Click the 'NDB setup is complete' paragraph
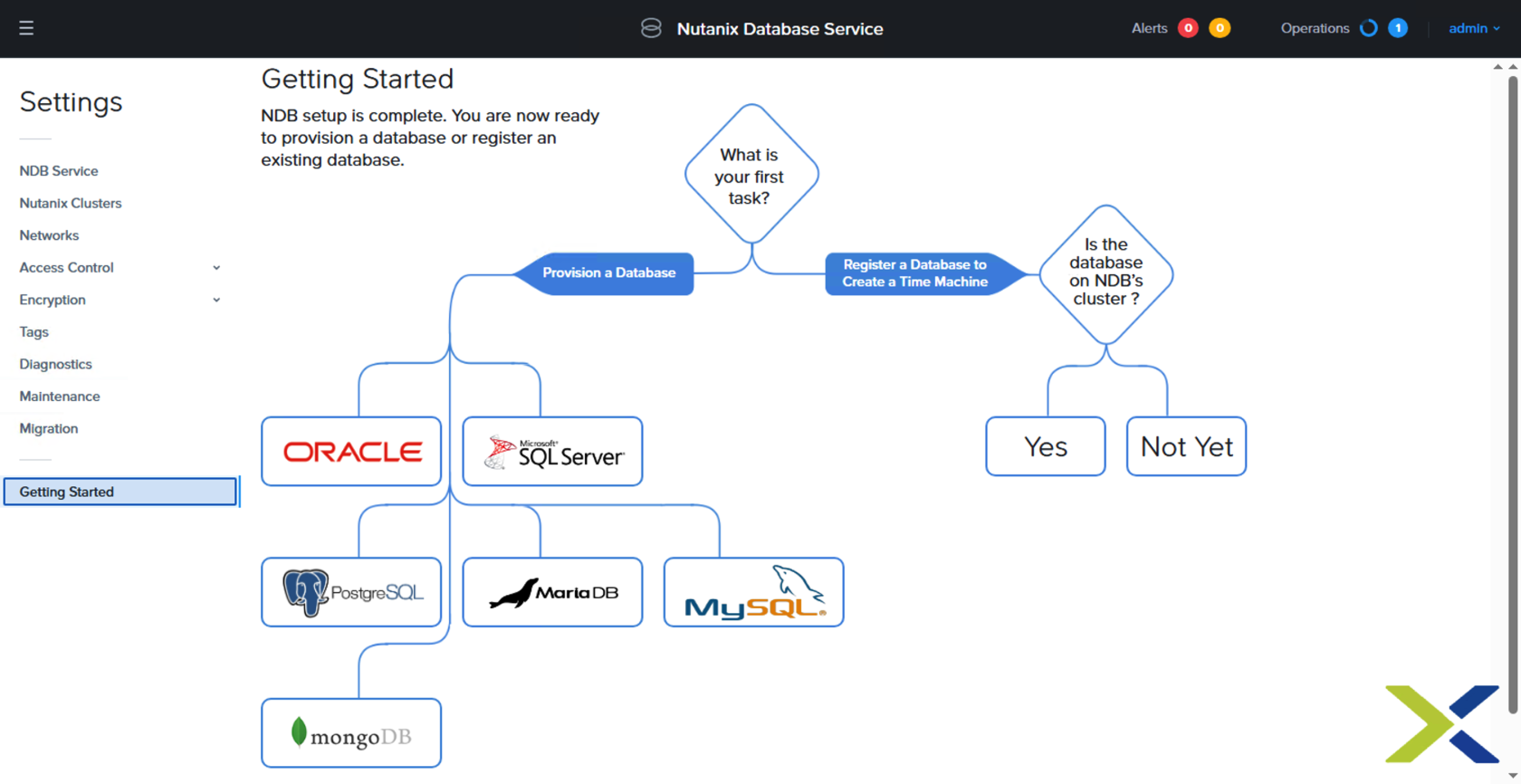The width and height of the screenshot is (1521, 784). point(430,138)
